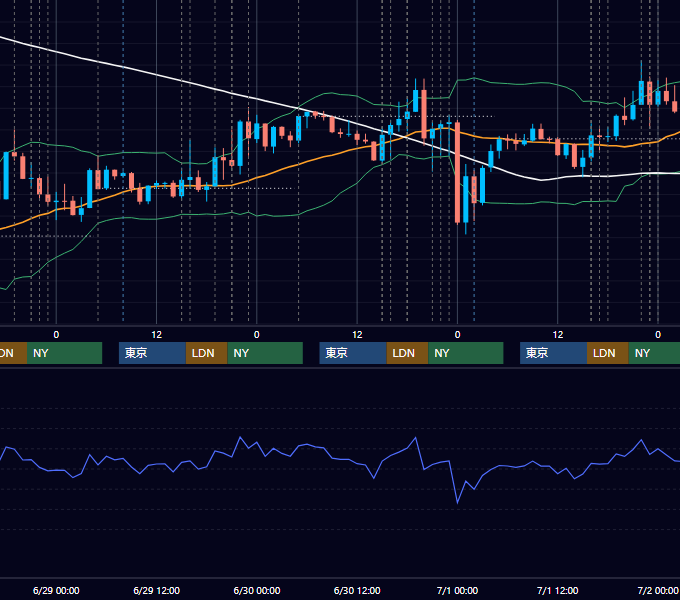This screenshot has height=600, width=680.
Task: Select the 7/1 00:00 date label
Action: [457, 590]
